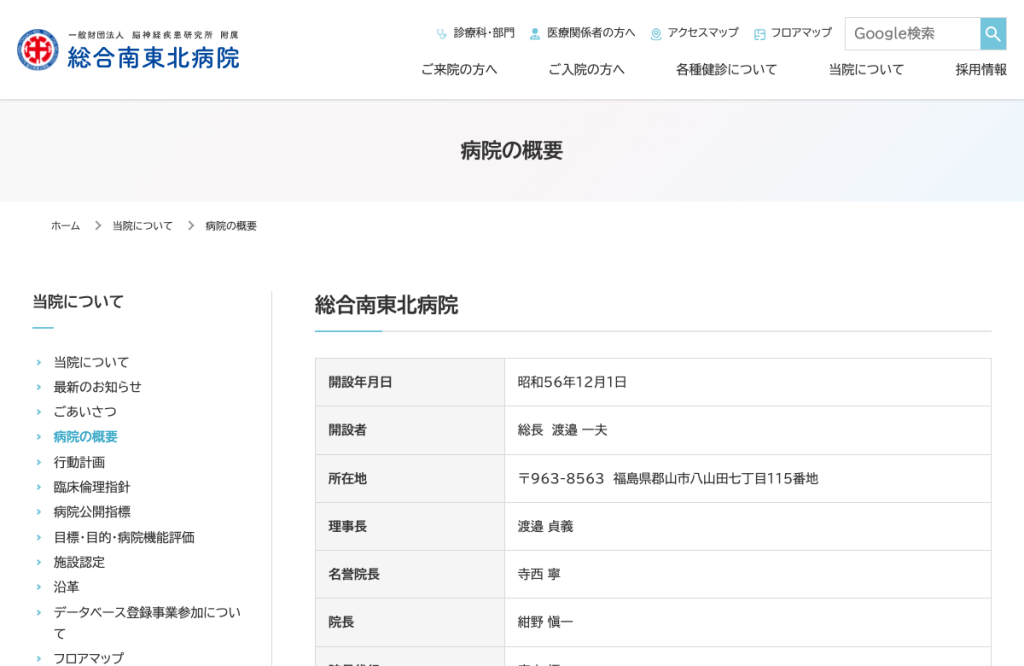
Task: Open the 採用情報 menu
Action: 981,69
